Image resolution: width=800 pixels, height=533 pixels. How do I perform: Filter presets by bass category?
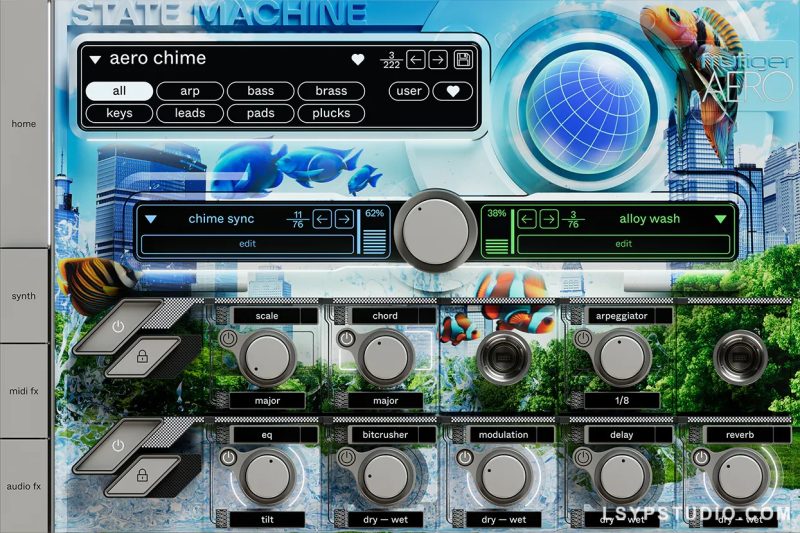tap(261, 91)
